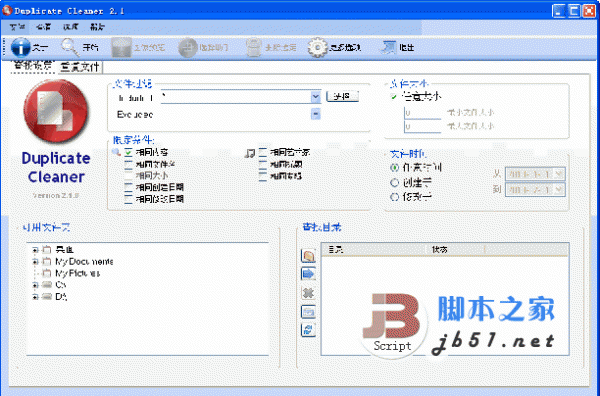Open the gear options icon in toolbar

[x=317, y=47]
